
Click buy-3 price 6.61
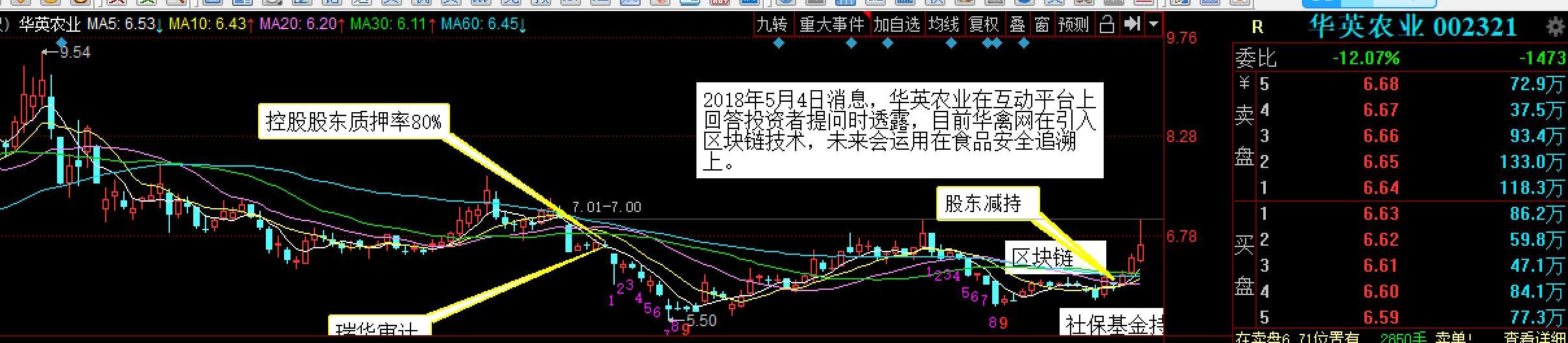[x=1381, y=266]
